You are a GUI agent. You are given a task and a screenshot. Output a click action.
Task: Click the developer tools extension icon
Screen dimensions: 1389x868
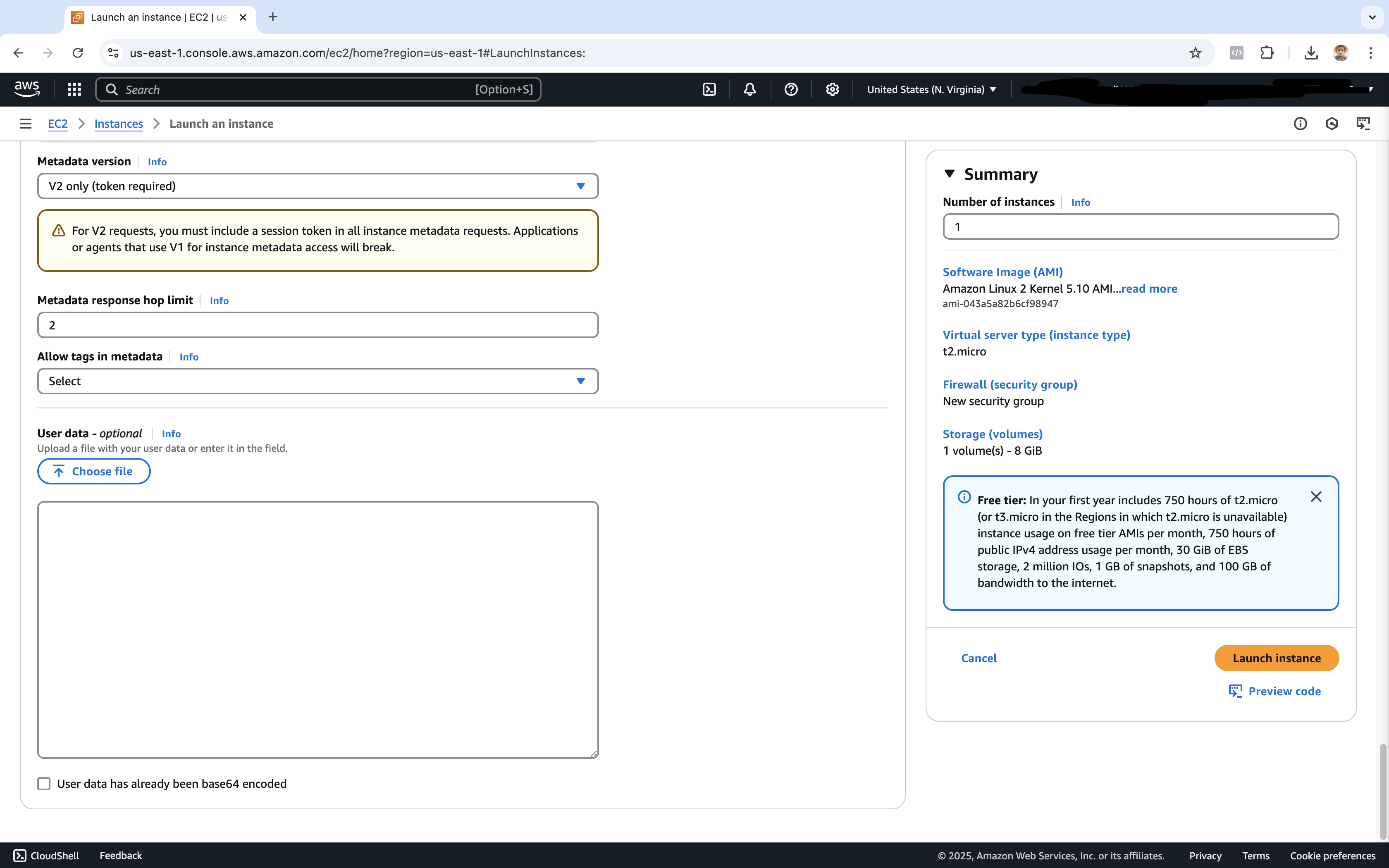tap(1237, 53)
